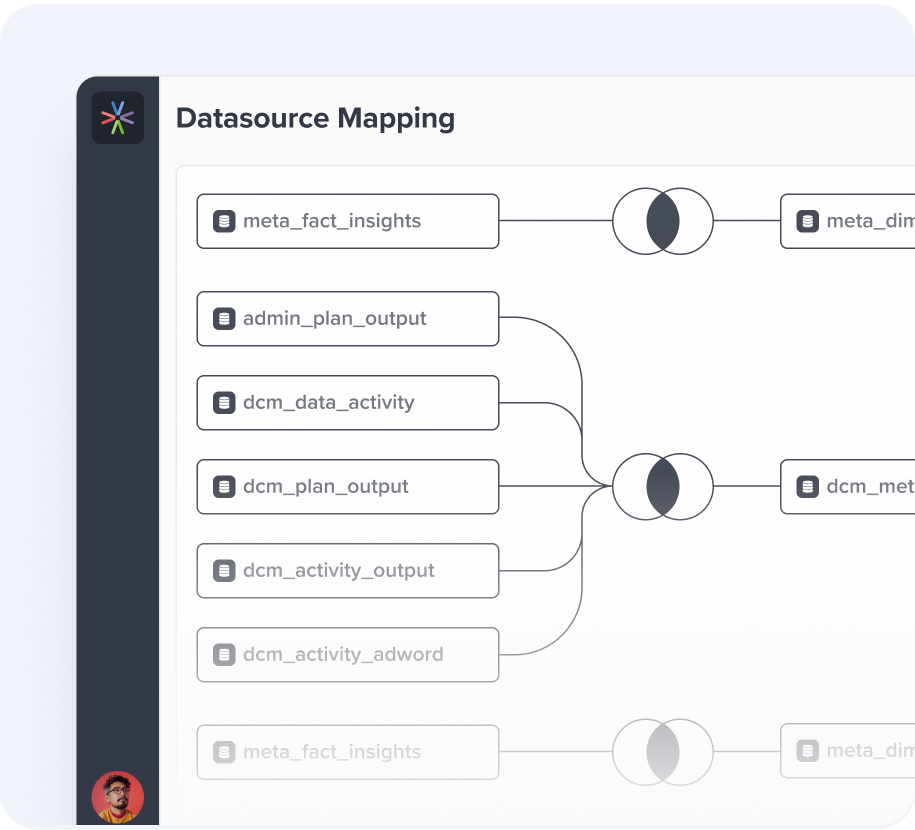Click database icon beside dcm_activity_adword
Viewport: 915px width, 830px height.
(224, 655)
